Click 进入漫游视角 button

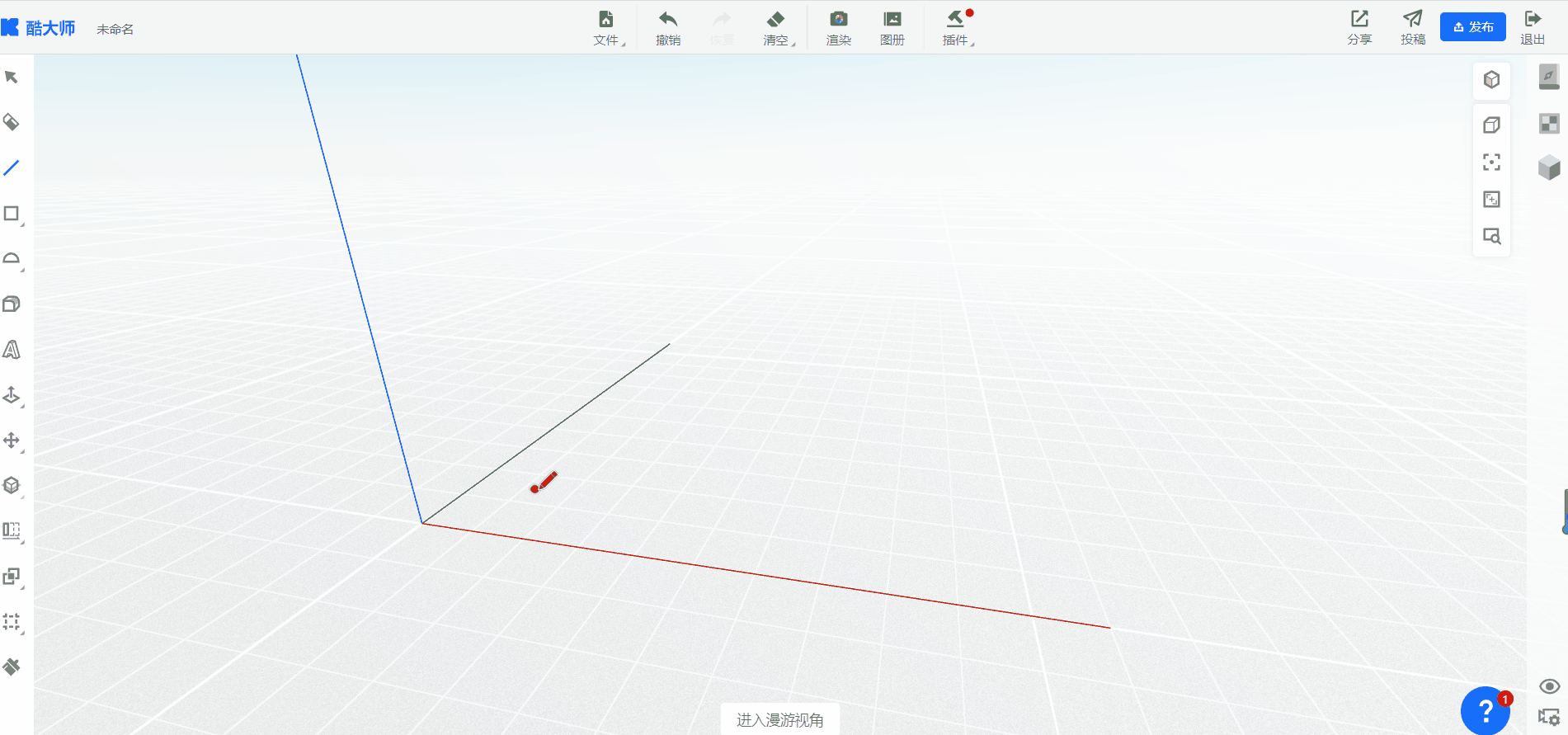click(780, 719)
